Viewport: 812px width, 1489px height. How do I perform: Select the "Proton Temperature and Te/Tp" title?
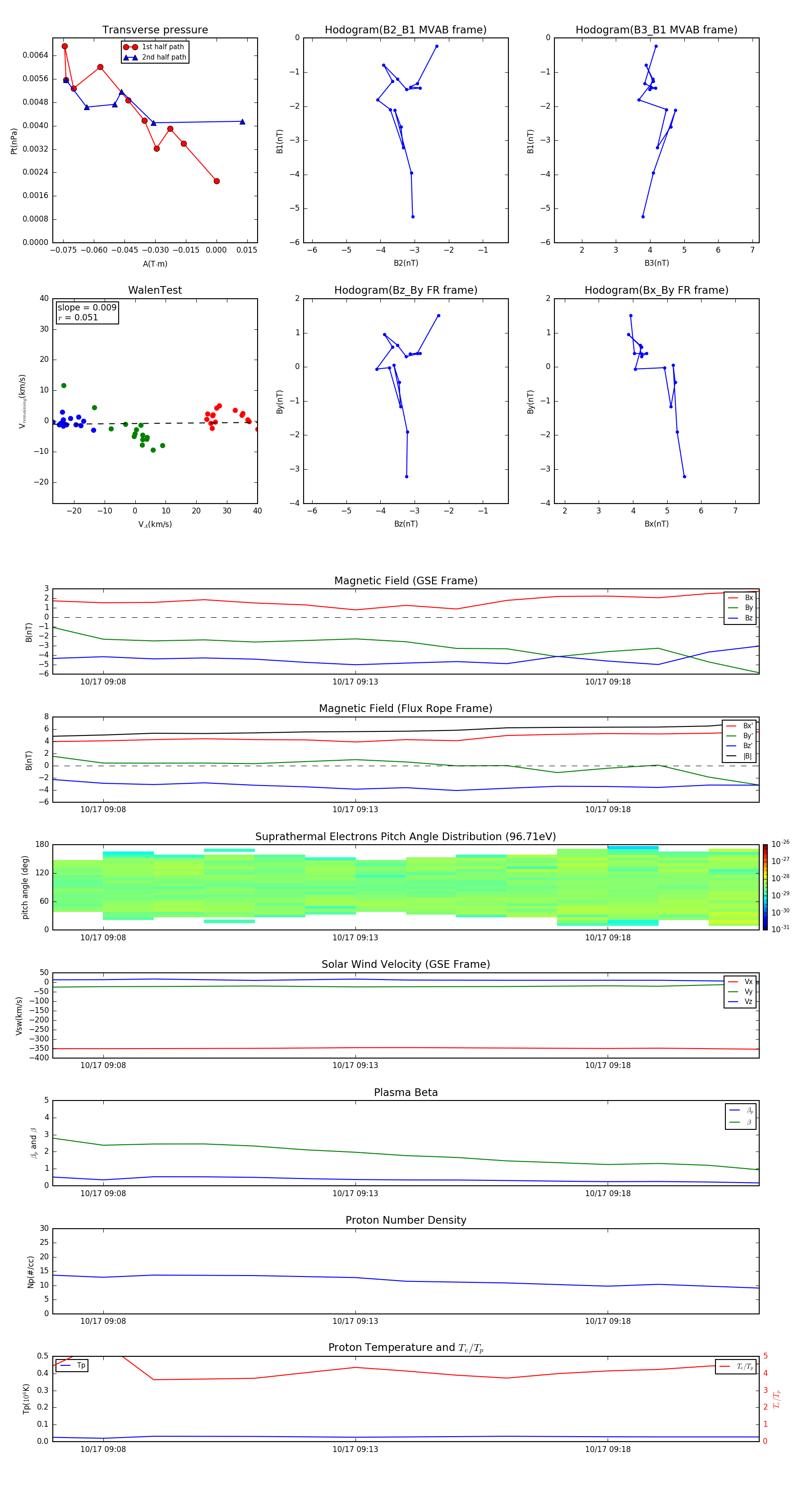(x=406, y=1348)
